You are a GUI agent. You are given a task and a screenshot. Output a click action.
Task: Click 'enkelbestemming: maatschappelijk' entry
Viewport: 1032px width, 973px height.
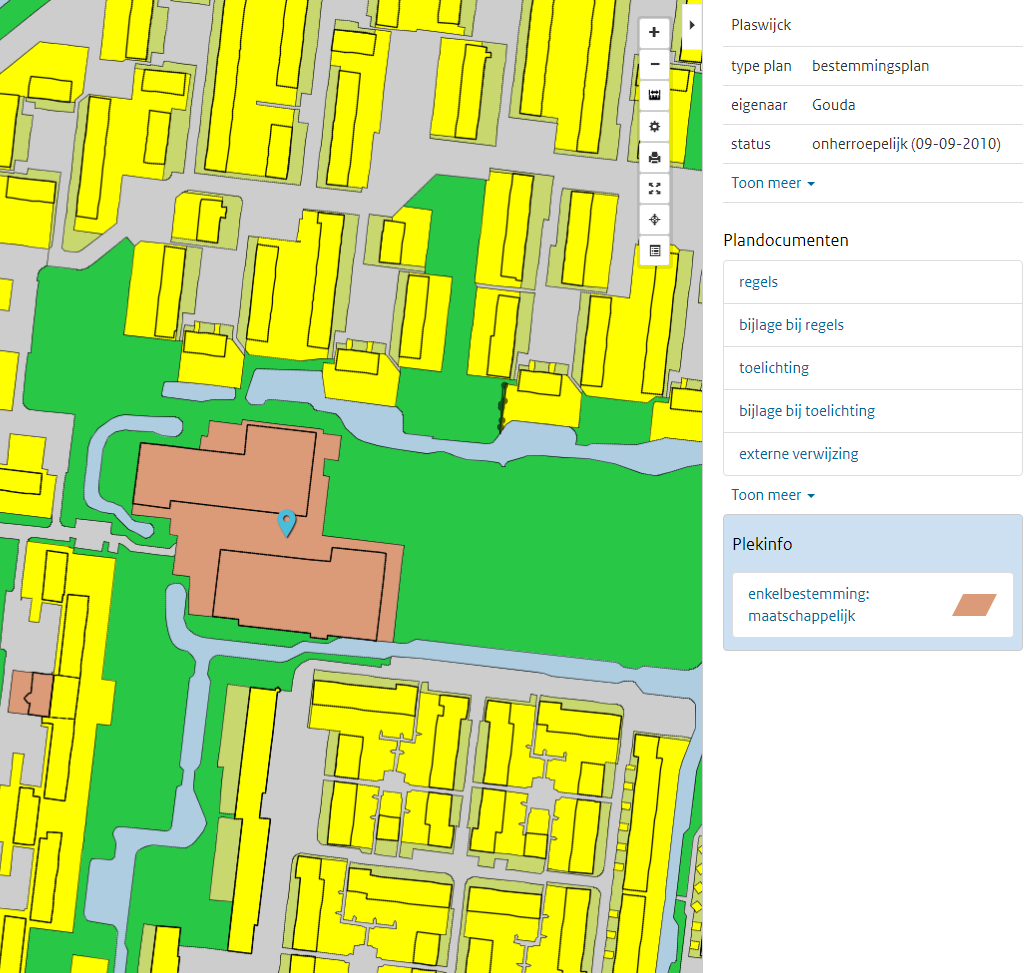coord(808,604)
